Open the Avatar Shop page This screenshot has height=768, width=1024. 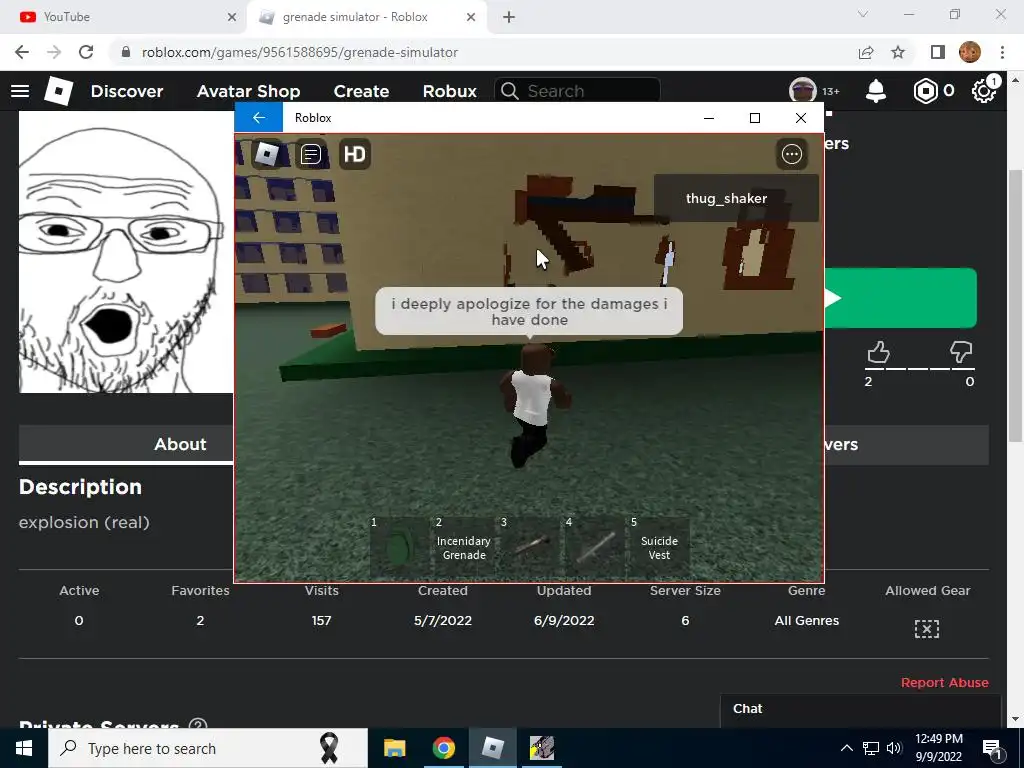point(248,91)
